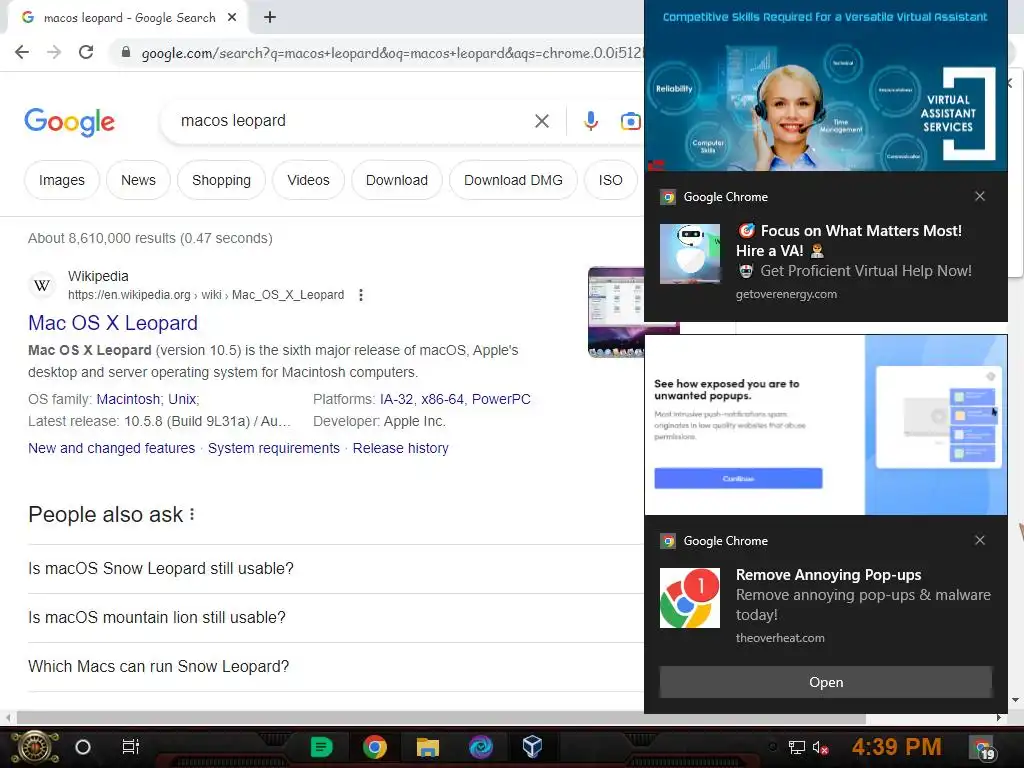
Task: Open File Explorer from the taskbar
Action: (428, 746)
